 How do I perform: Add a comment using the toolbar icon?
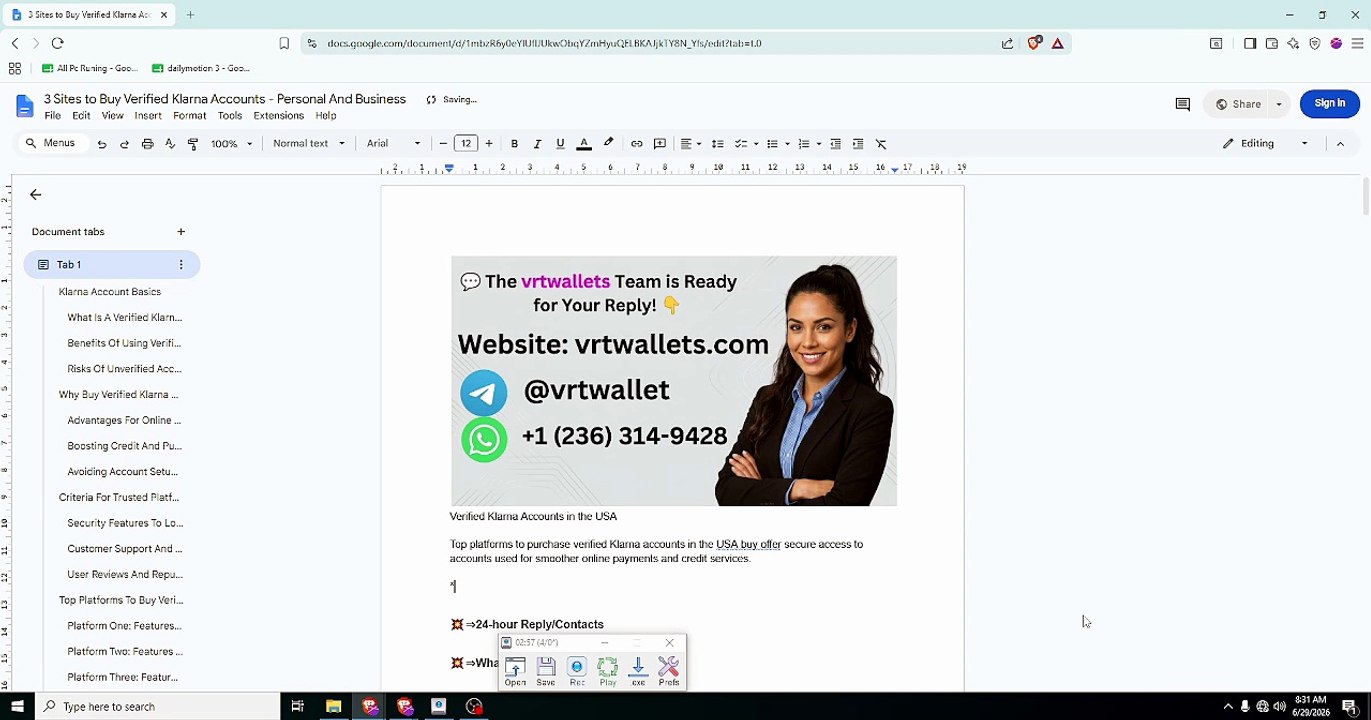pyautogui.click(x=660, y=144)
